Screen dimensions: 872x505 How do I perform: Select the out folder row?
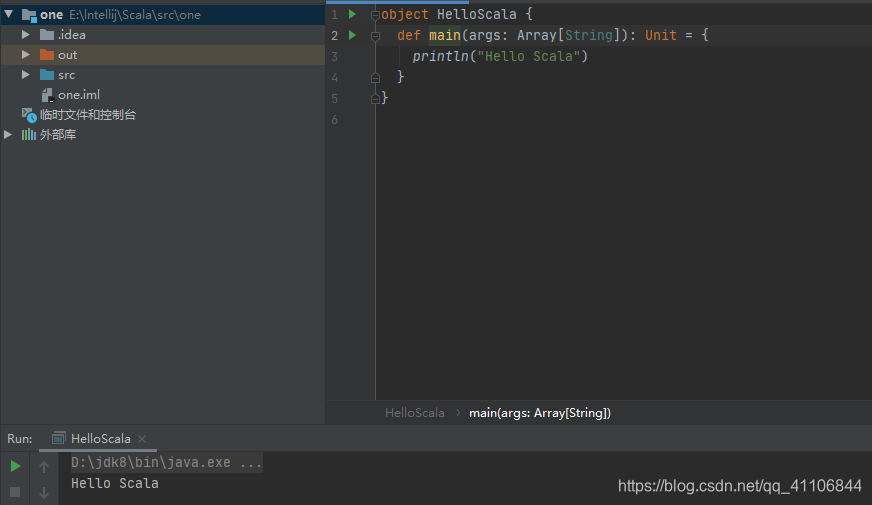[163, 55]
